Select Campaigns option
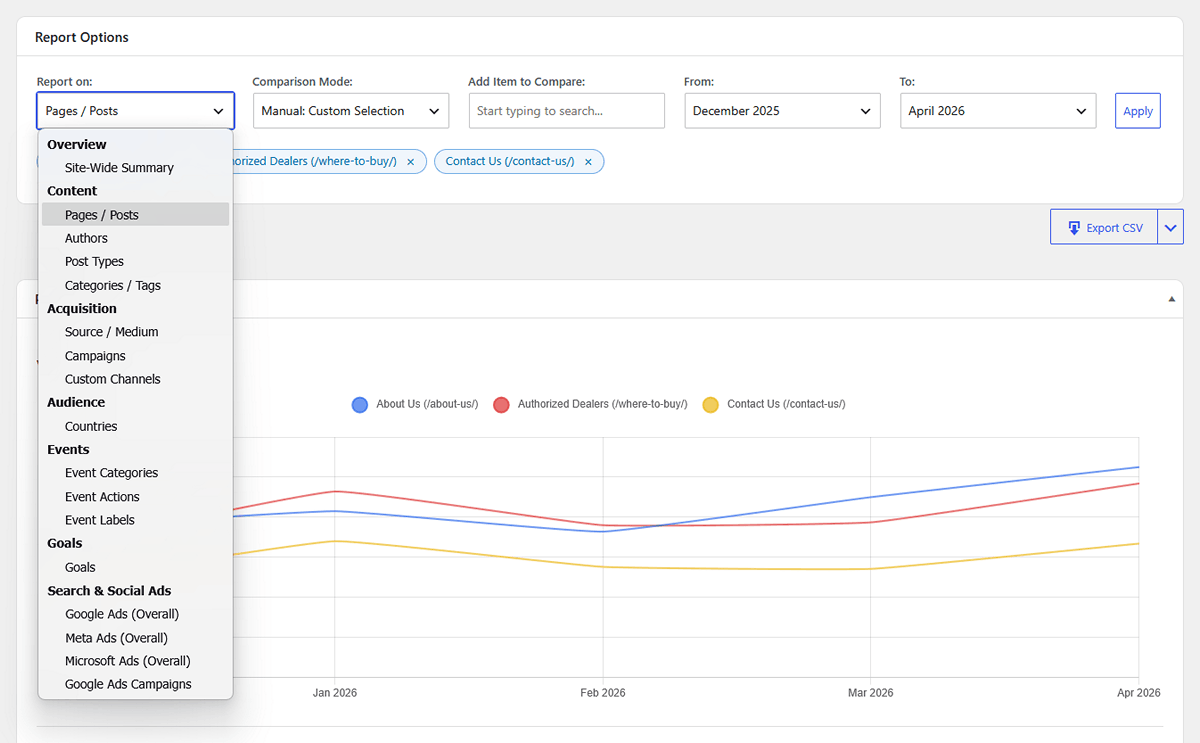Image resolution: width=1200 pixels, height=743 pixels. click(x=136, y=356)
